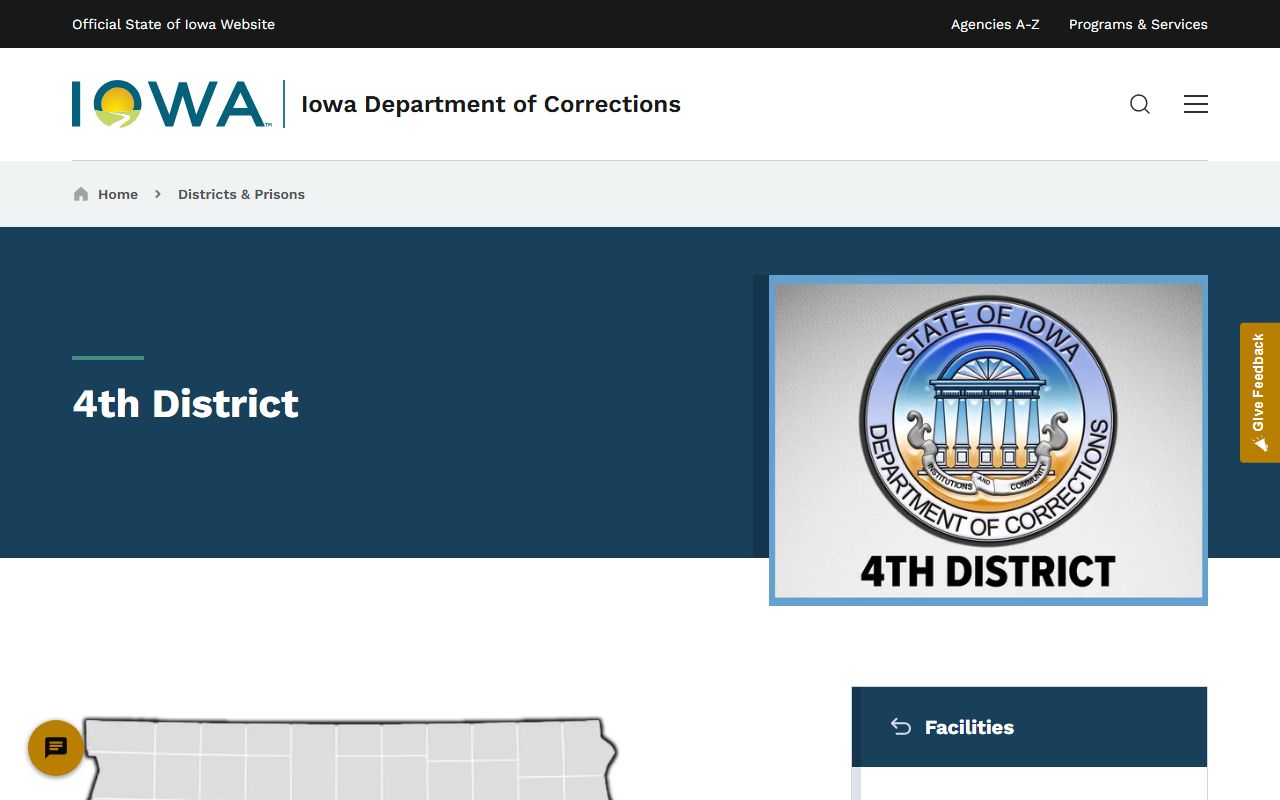This screenshot has height=800, width=1280.
Task: Click the Facilities back arrow icon
Action: click(x=901, y=727)
